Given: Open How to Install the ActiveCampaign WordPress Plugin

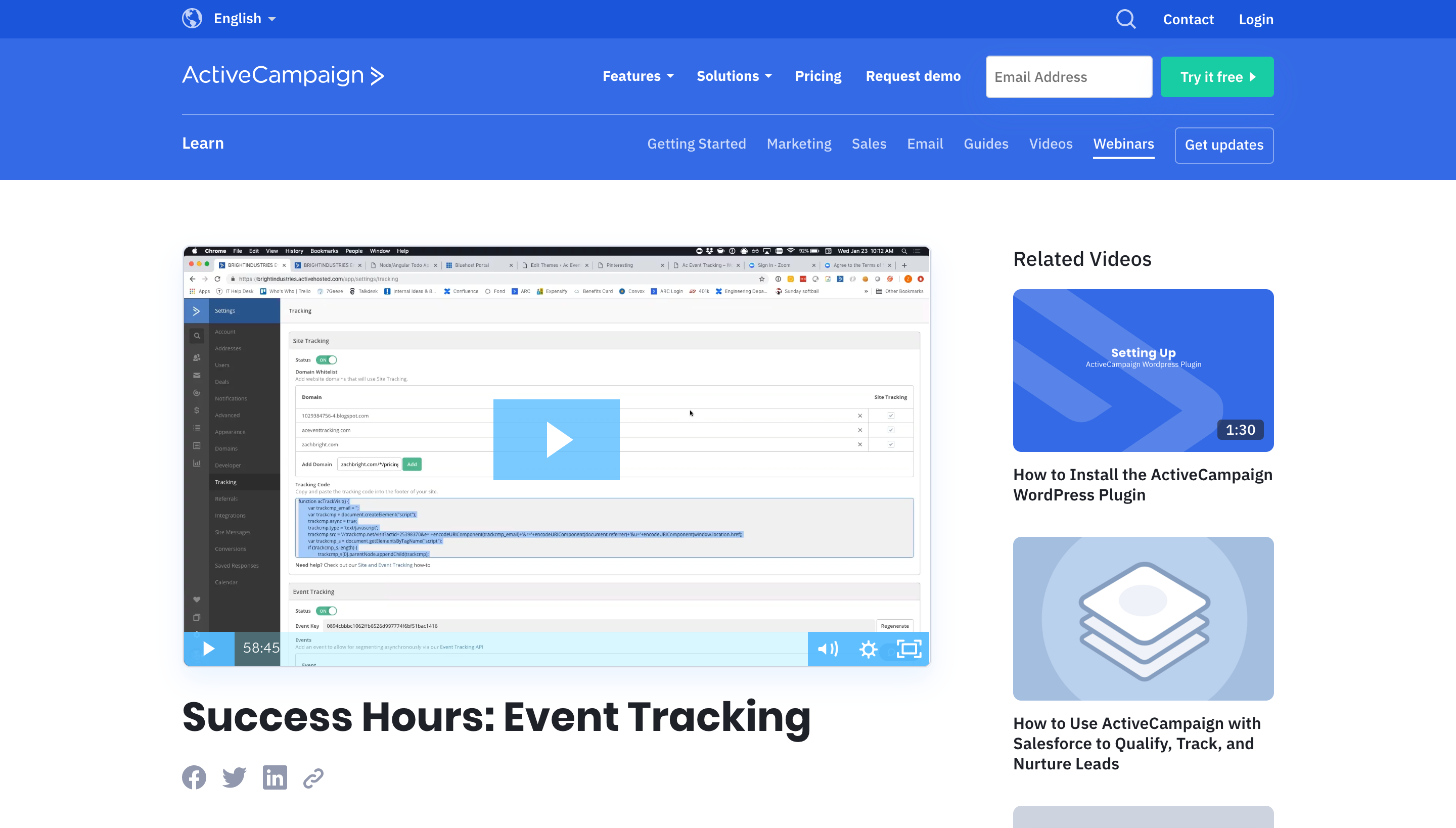Looking at the screenshot, I should 1143,484.
